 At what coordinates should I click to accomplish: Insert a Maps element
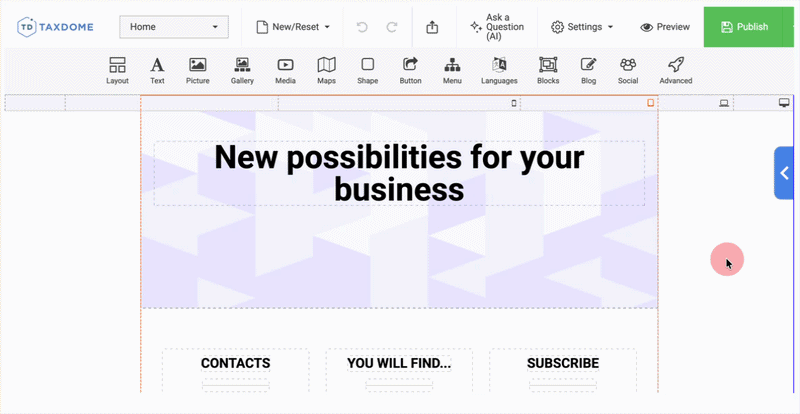[x=326, y=70]
